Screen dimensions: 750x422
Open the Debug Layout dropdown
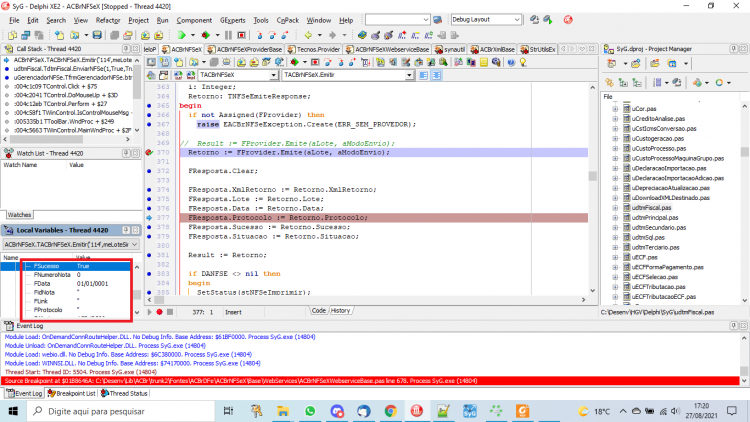[517, 20]
